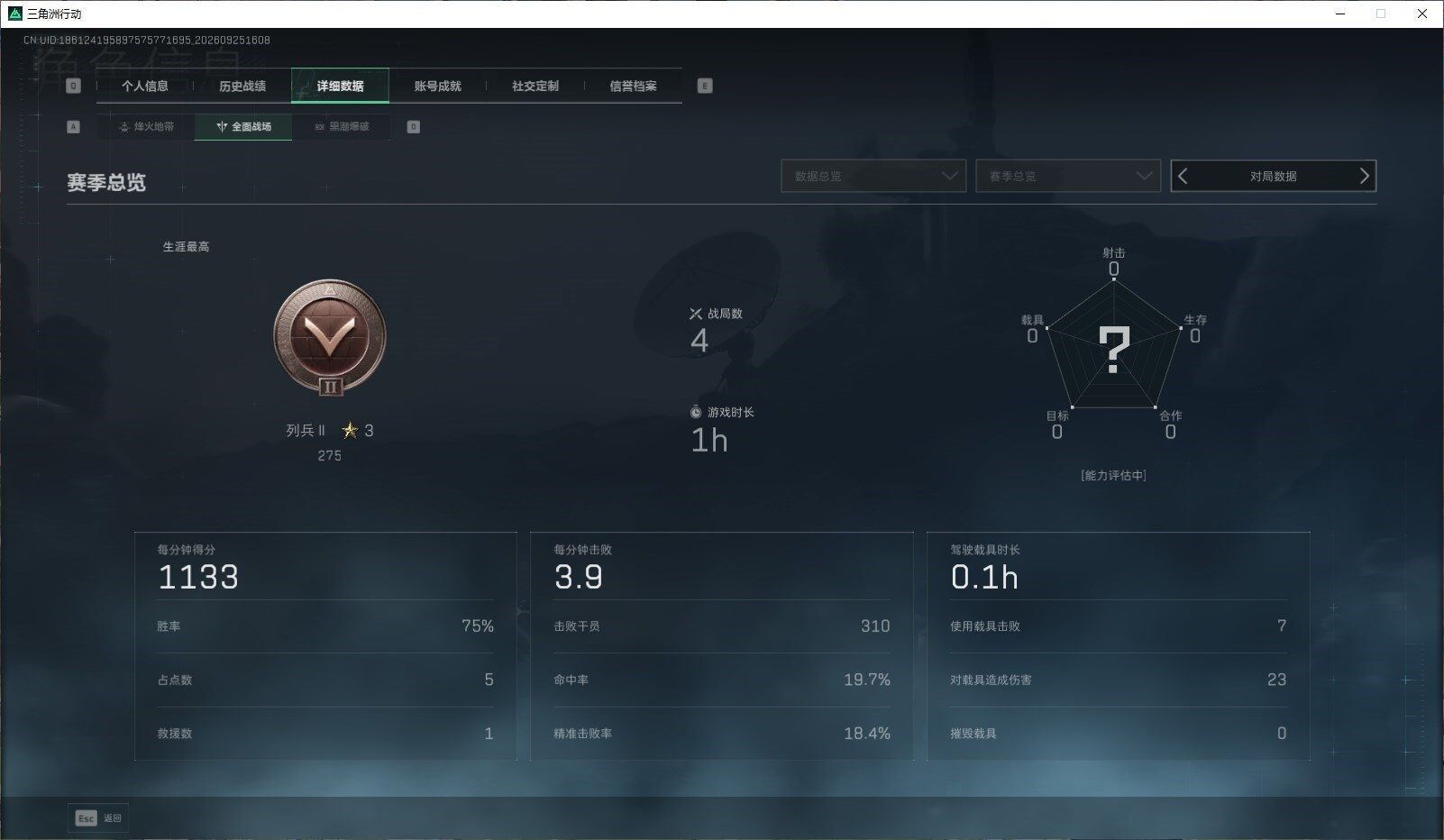Image resolution: width=1444 pixels, height=840 pixels.
Task: Expand the 数据总览 dropdown
Action: [873, 176]
